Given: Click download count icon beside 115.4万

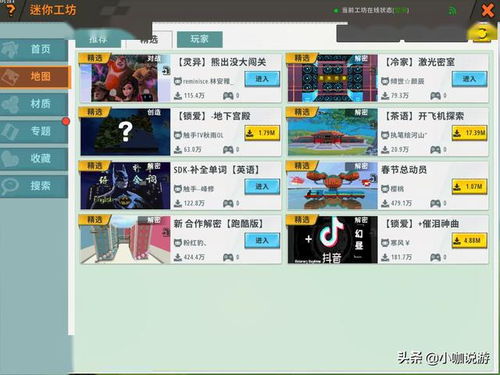Looking at the screenshot, I should point(178,96).
